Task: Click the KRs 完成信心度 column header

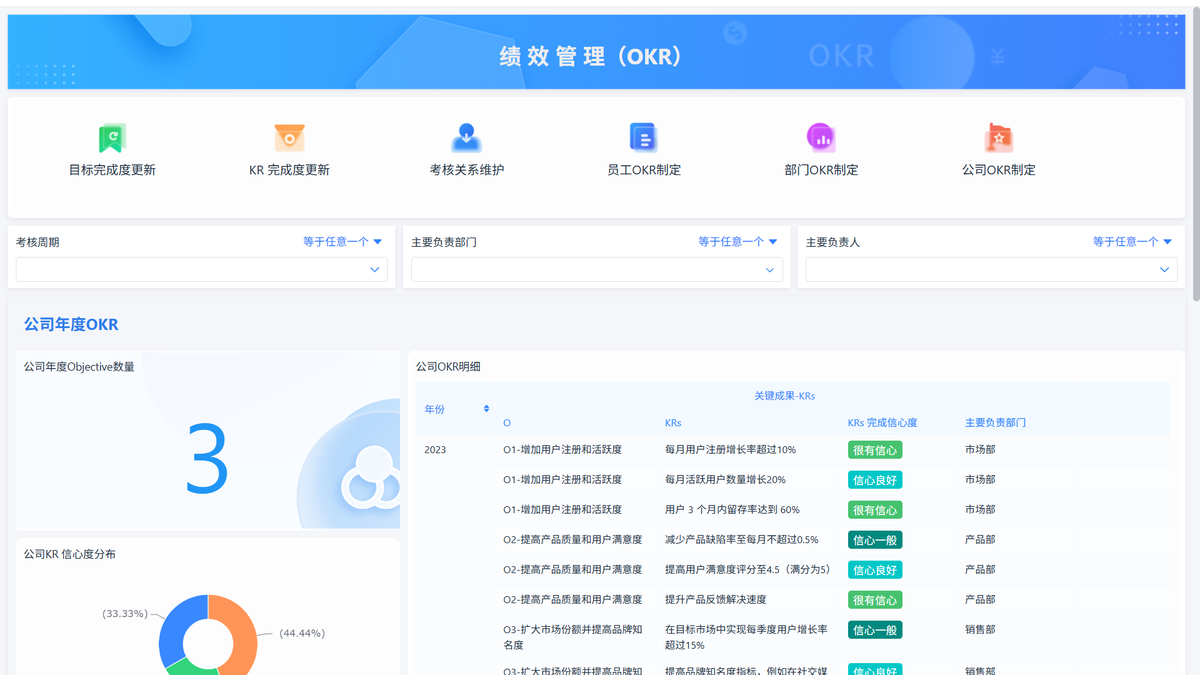Action: tap(882, 423)
